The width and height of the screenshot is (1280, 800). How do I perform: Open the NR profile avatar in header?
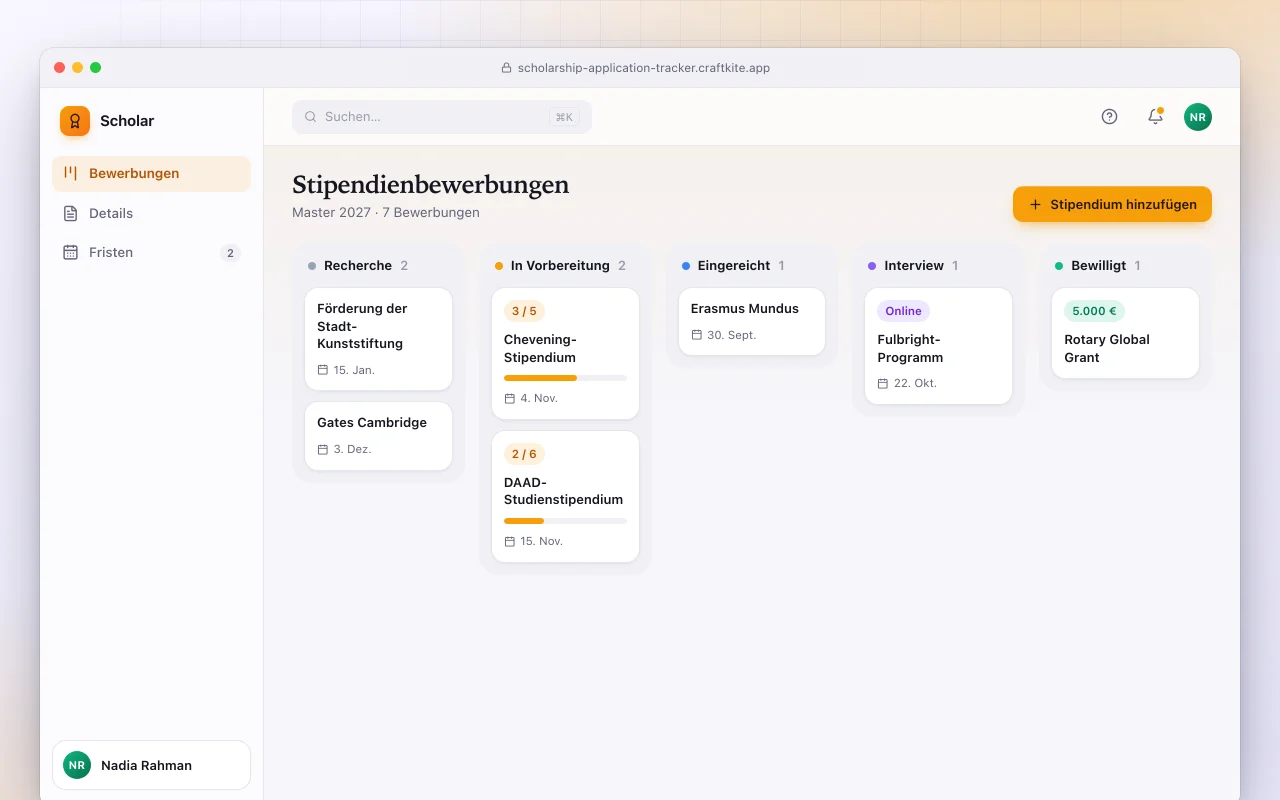[1198, 117]
